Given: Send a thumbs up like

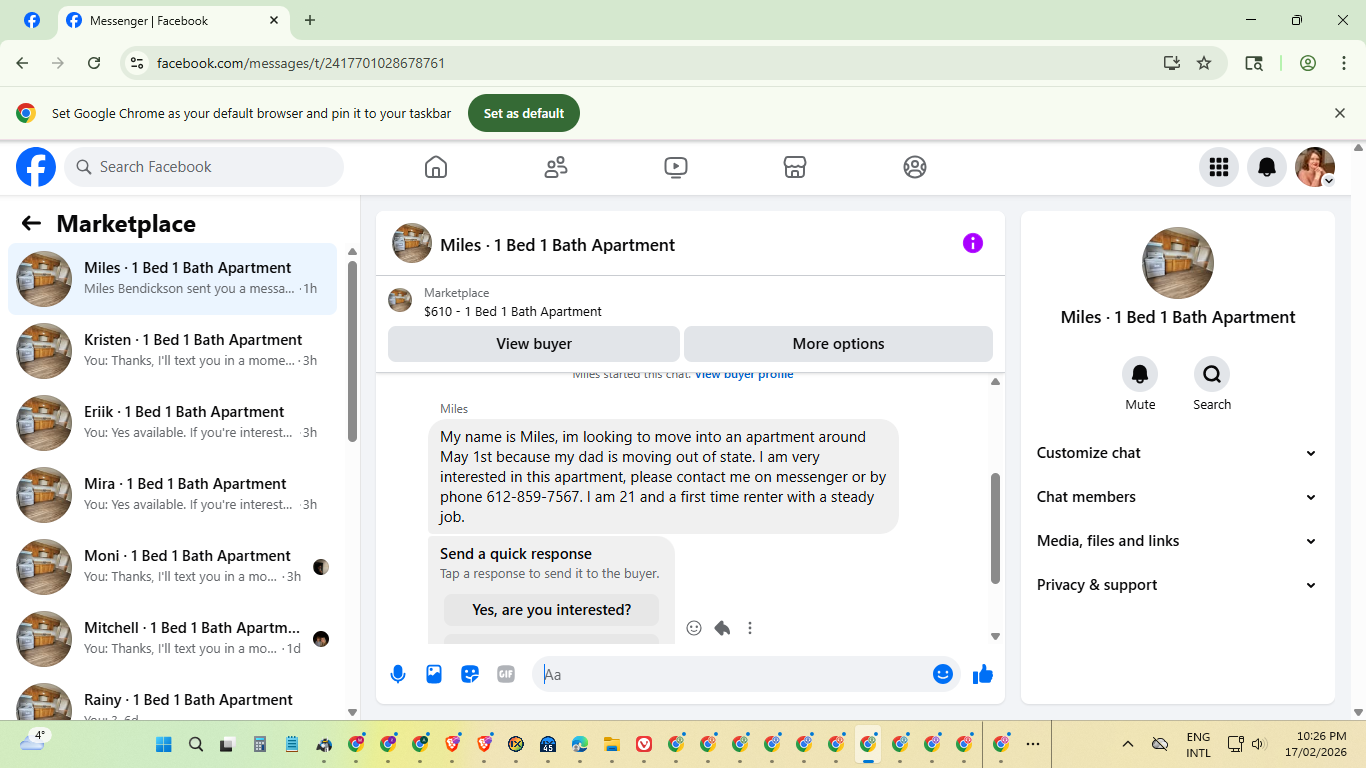Looking at the screenshot, I should [983, 674].
